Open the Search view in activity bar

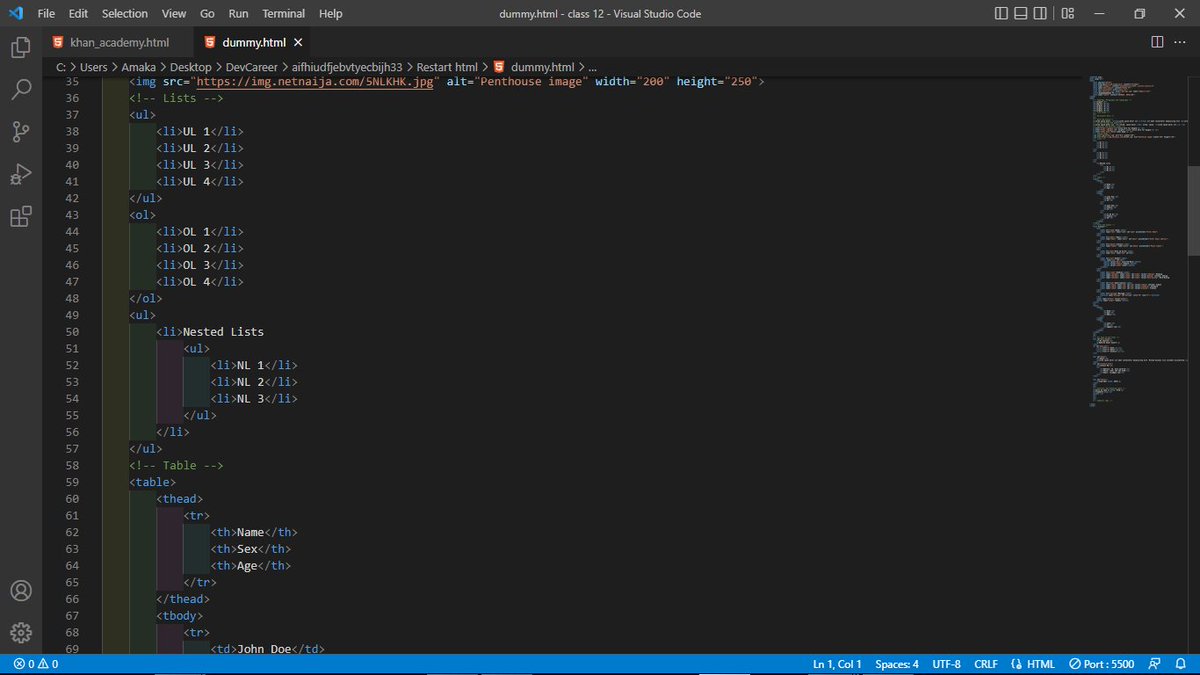tap(21, 90)
